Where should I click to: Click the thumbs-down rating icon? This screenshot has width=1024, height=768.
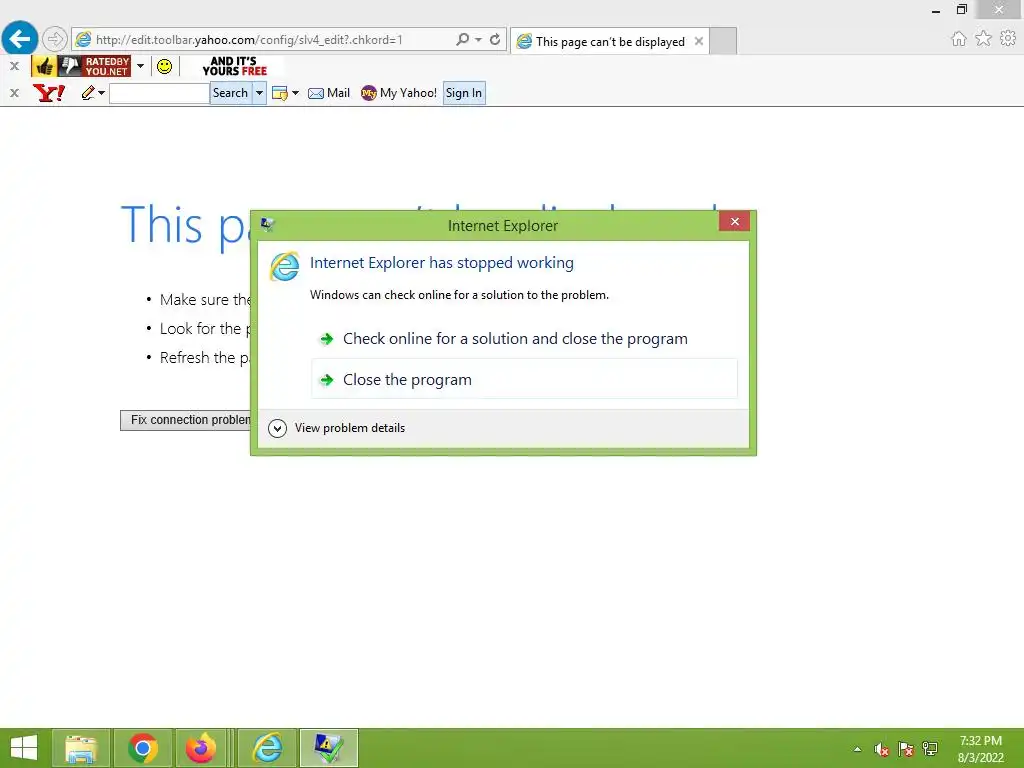[x=69, y=66]
